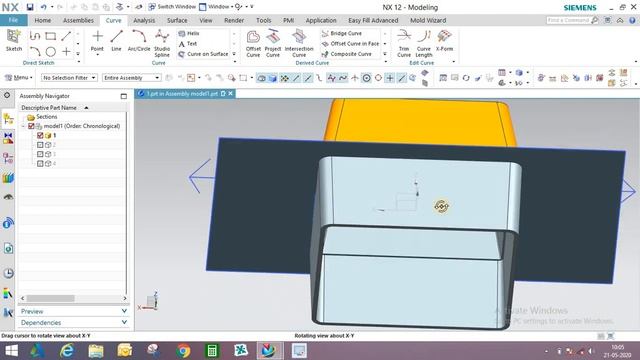Launch the X-Form edit tool
This screenshot has width=640, height=360.
(x=444, y=41)
